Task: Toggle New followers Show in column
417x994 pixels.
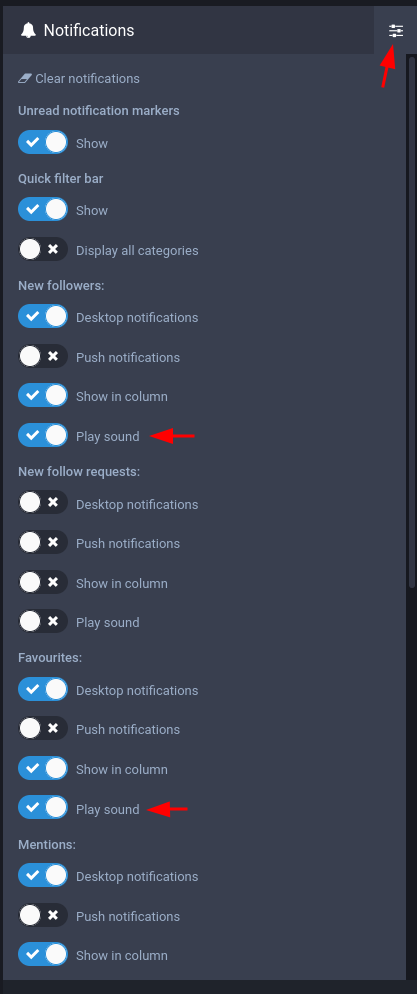Action: [x=43, y=396]
